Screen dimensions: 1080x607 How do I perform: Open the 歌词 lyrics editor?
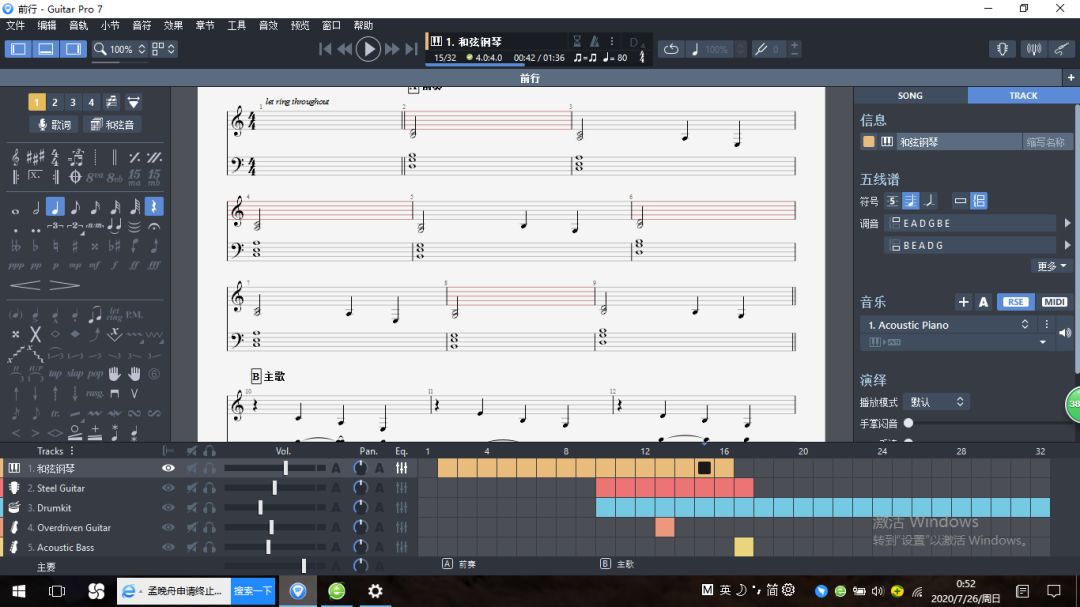tap(54, 125)
